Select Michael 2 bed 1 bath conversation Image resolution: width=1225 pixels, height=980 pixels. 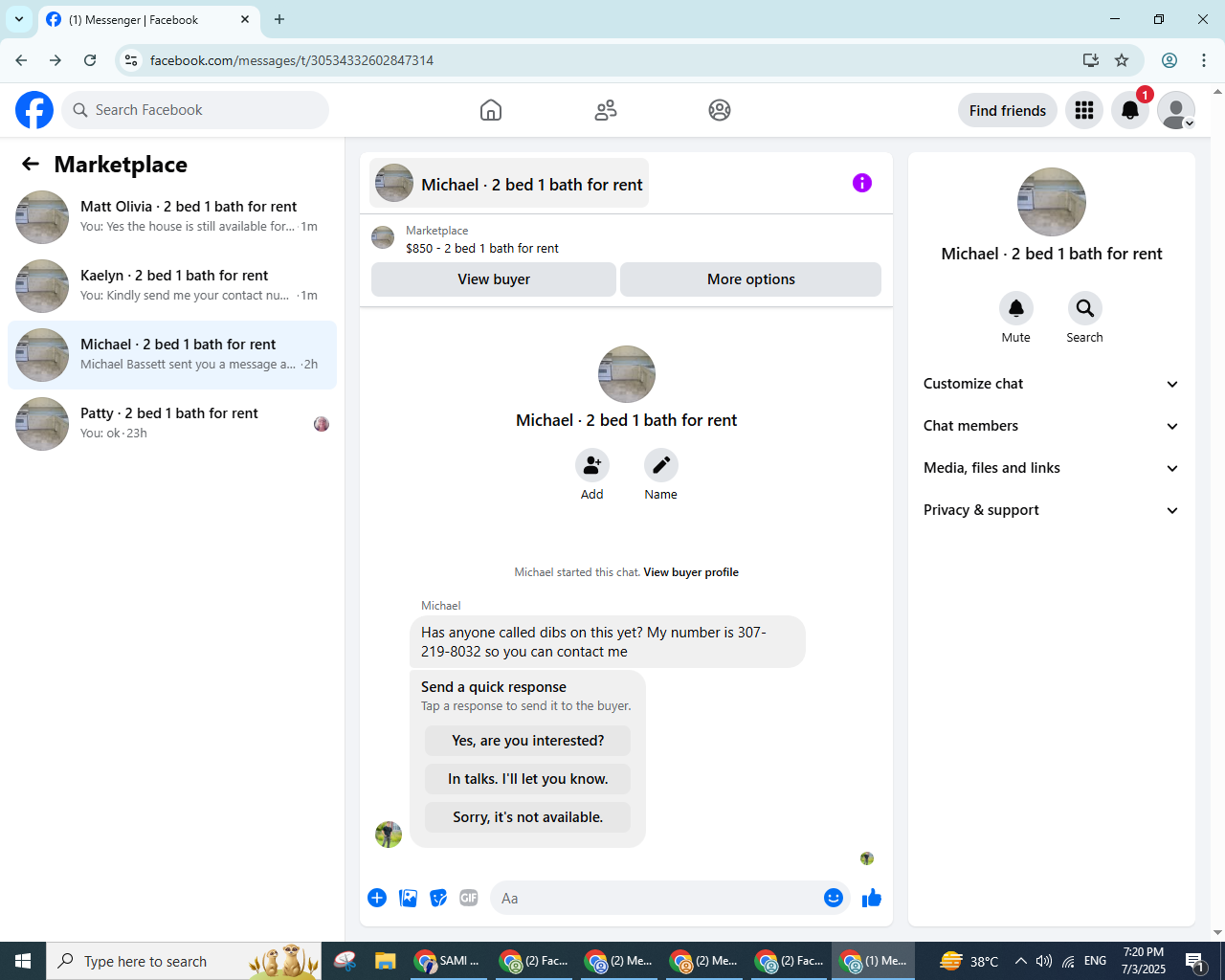pyautogui.click(x=172, y=355)
